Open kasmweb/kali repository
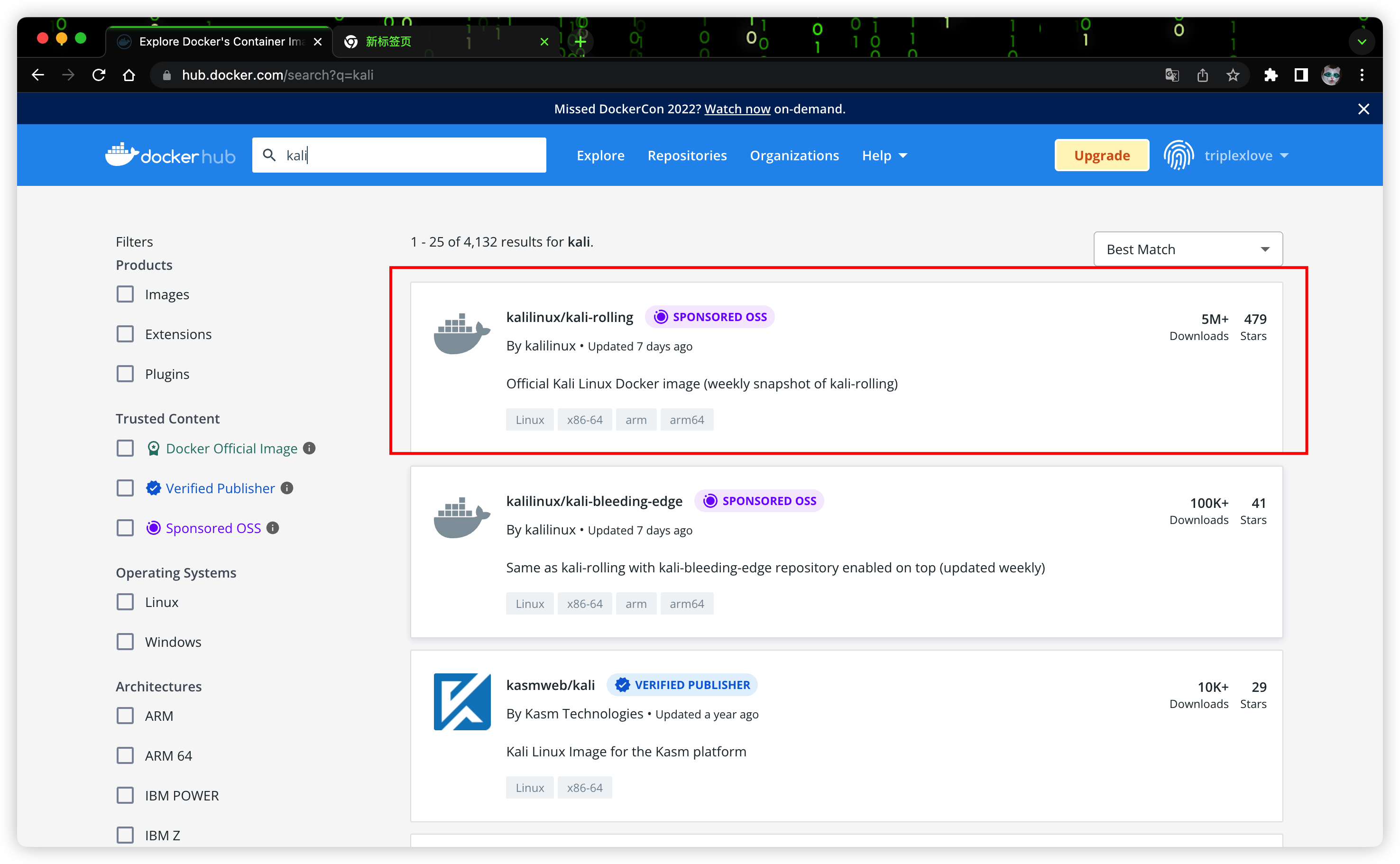Image resolution: width=1400 pixels, height=864 pixels. [x=550, y=685]
